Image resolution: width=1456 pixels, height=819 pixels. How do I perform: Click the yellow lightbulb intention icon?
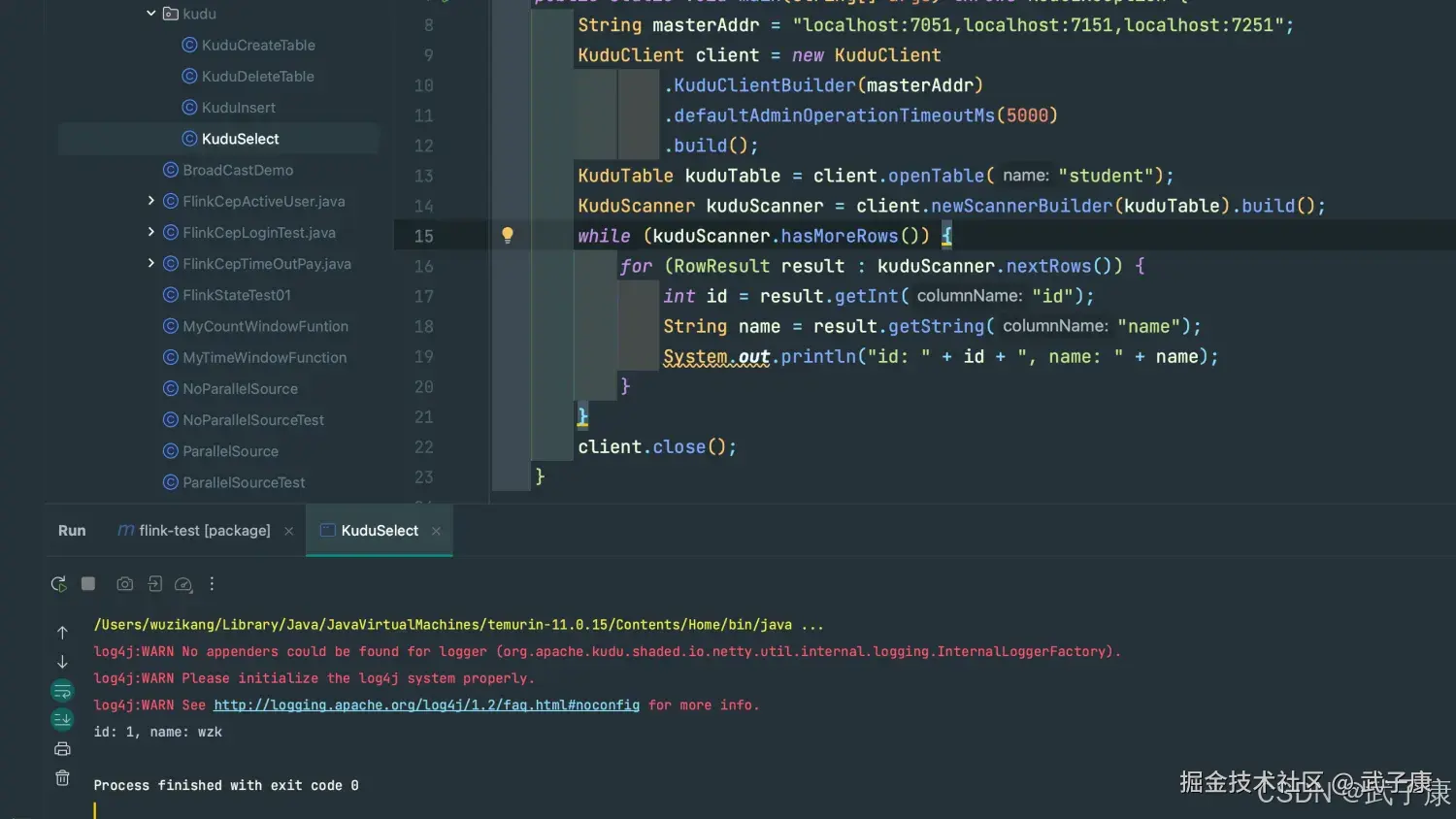(x=507, y=235)
